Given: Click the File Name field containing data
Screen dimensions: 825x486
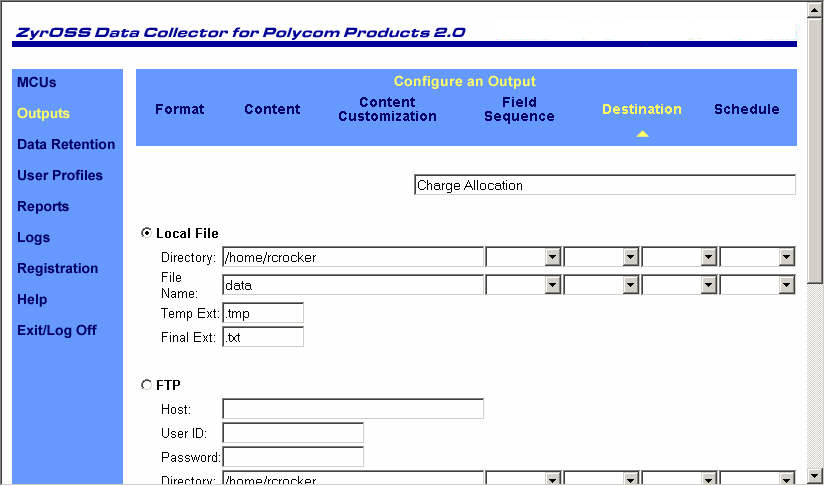Looking at the screenshot, I should click(353, 285).
